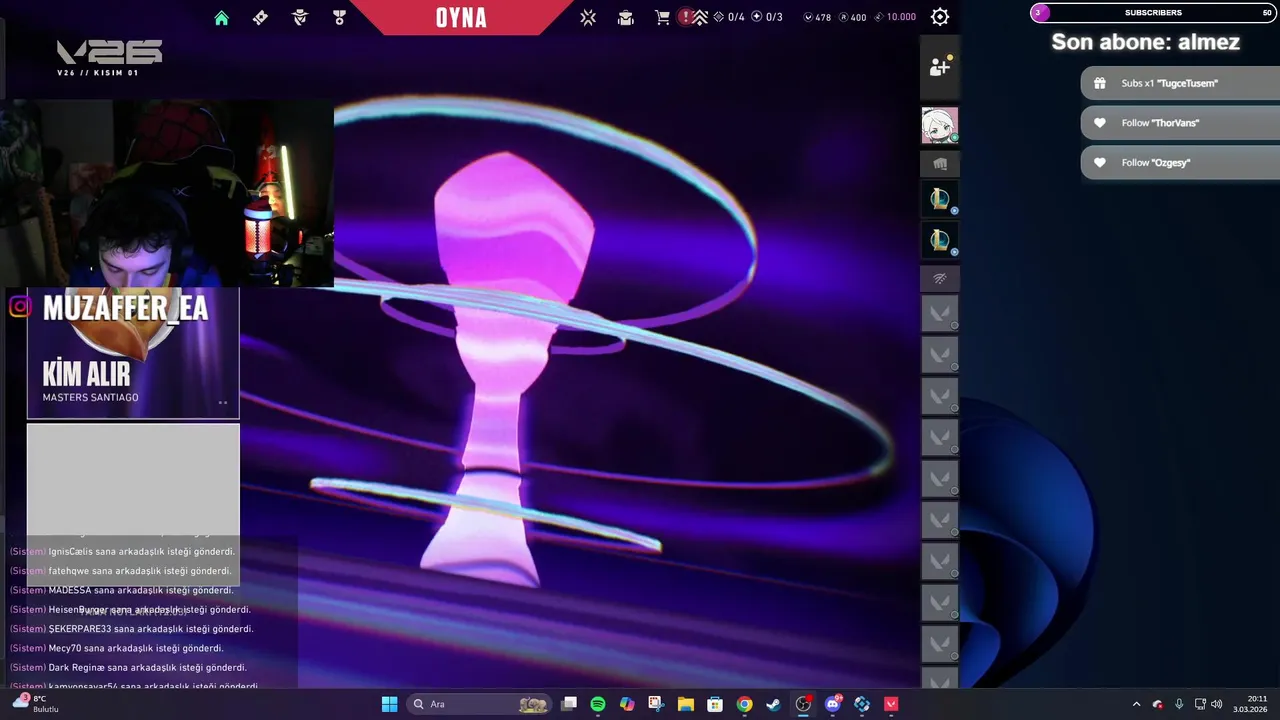Open the Store shopping cart icon
This screenshot has height=720, width=1280.
point(662,17)
